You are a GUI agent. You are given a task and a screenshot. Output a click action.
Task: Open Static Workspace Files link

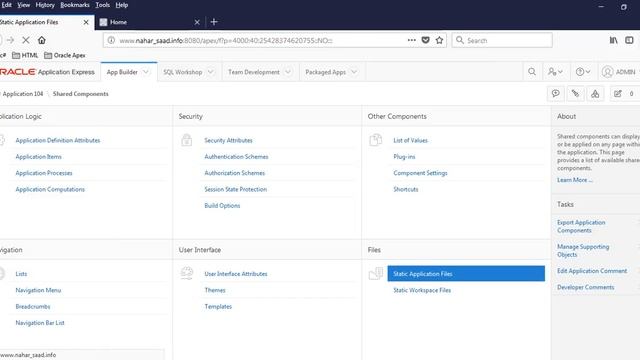pos(422,290)
